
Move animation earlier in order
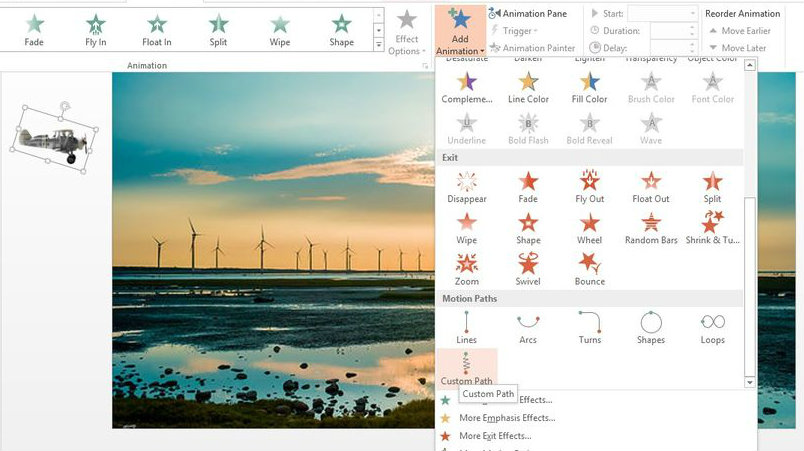[740, 31]
